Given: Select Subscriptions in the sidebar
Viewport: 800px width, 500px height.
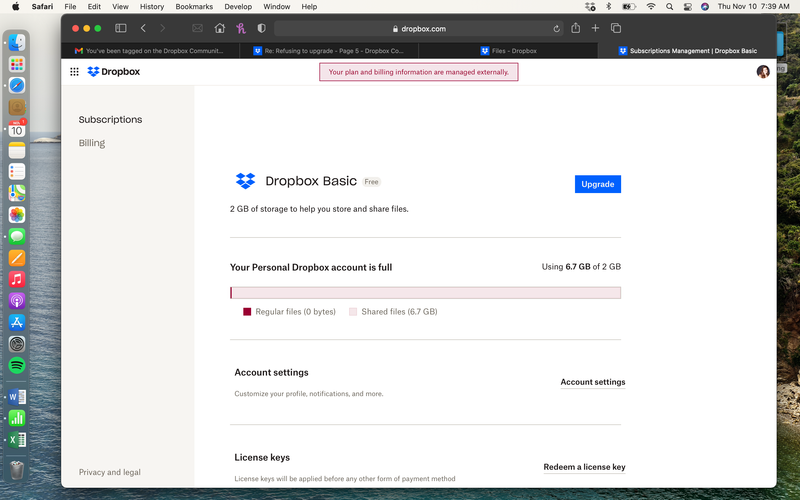Looking at the screenshot, I should tap(110, 119).
